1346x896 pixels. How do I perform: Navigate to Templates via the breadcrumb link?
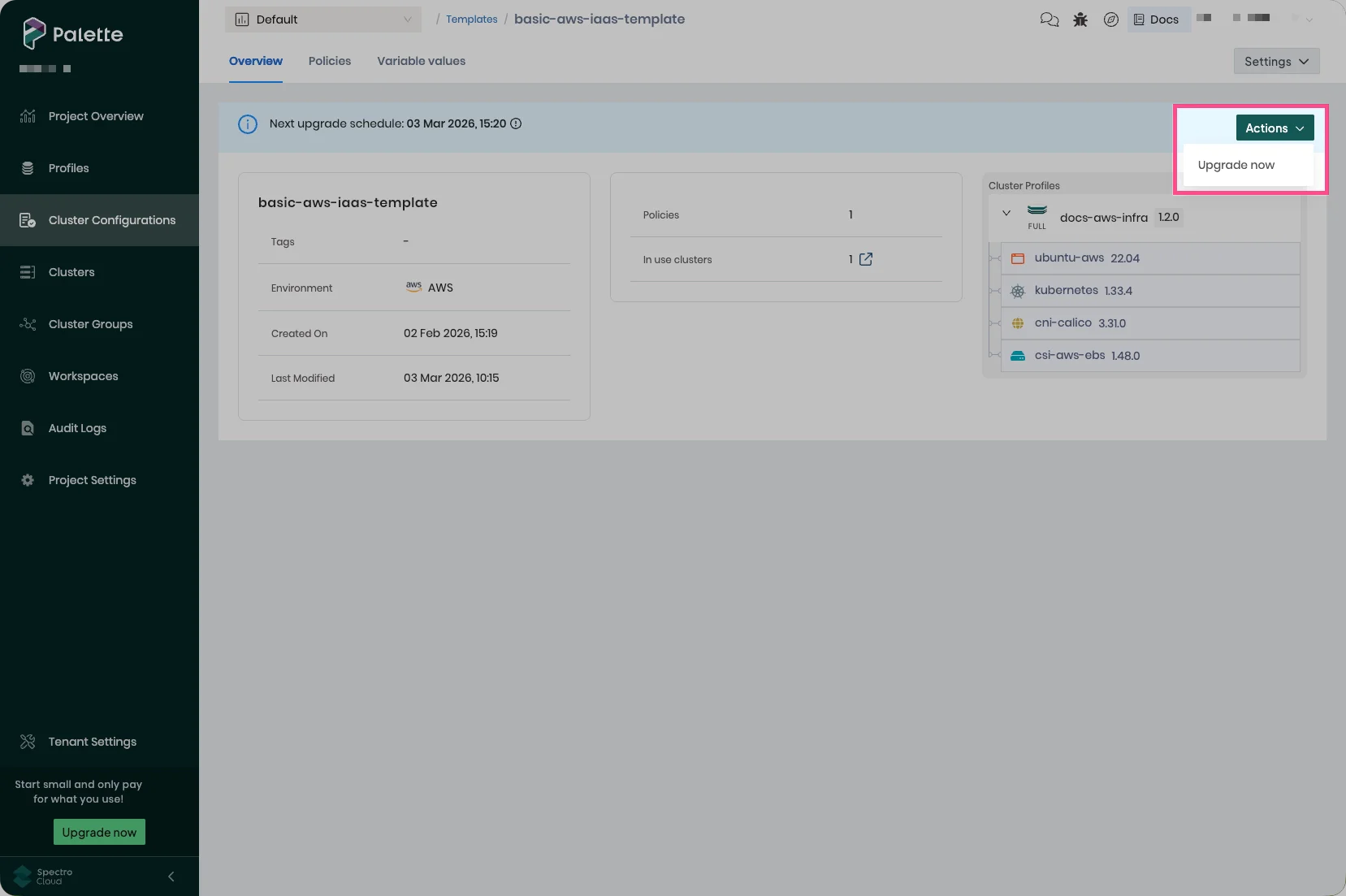pyautogui.click(x=472, y=19)
